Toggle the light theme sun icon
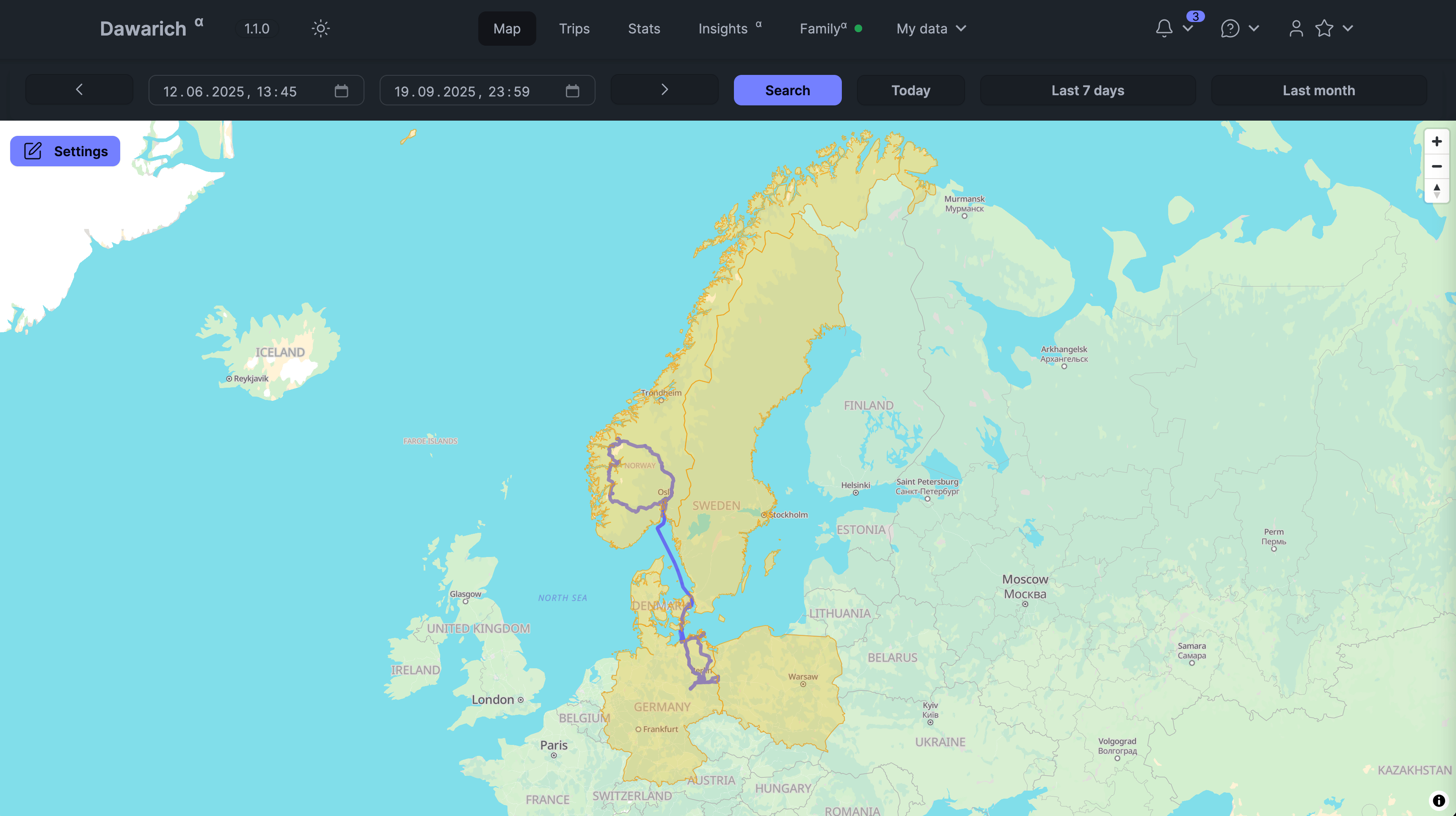The image size is (1456, 816). [320, 28]
